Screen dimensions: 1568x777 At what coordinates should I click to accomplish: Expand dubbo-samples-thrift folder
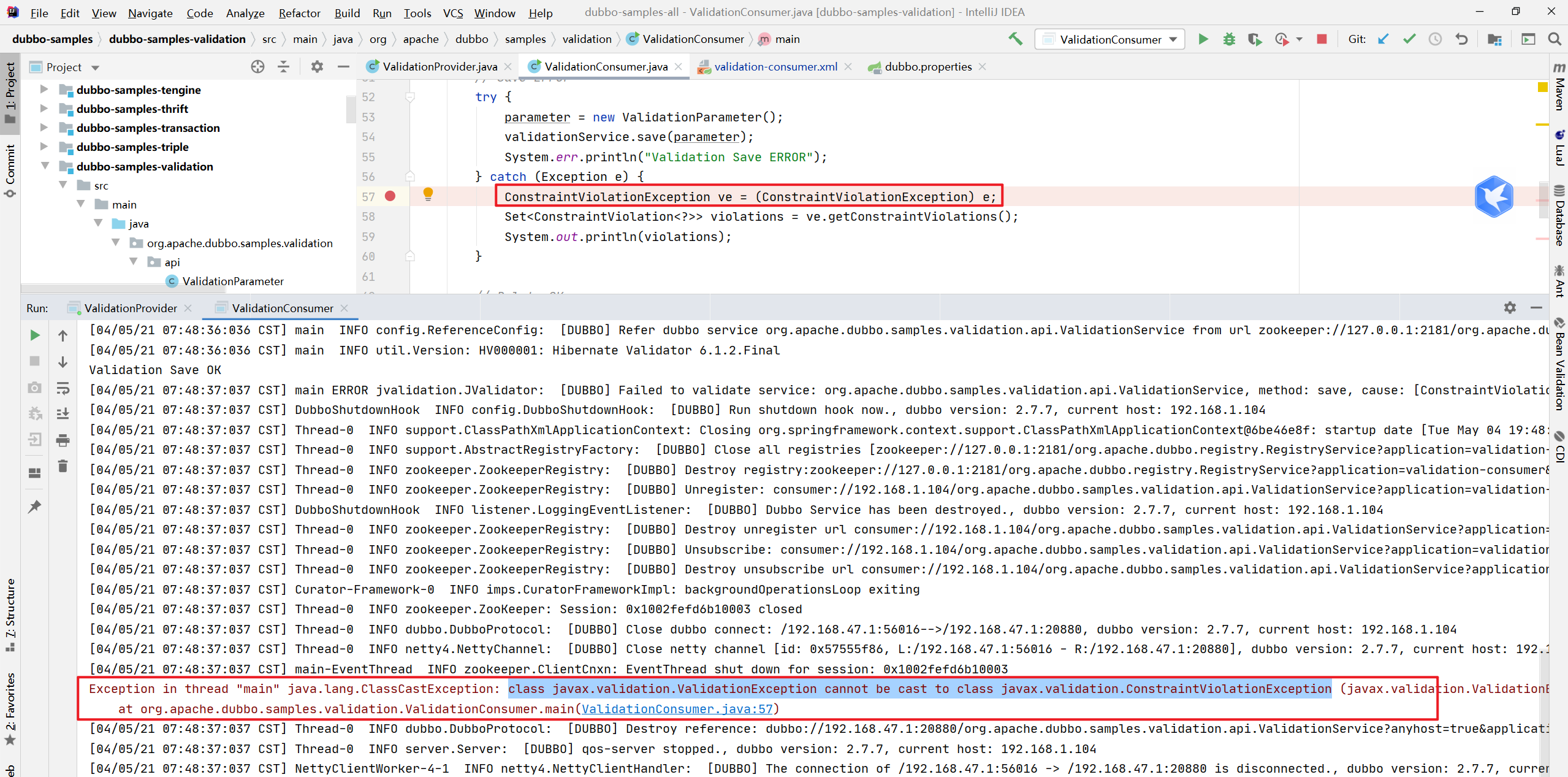pyautogui.click(x=44, y=109)
